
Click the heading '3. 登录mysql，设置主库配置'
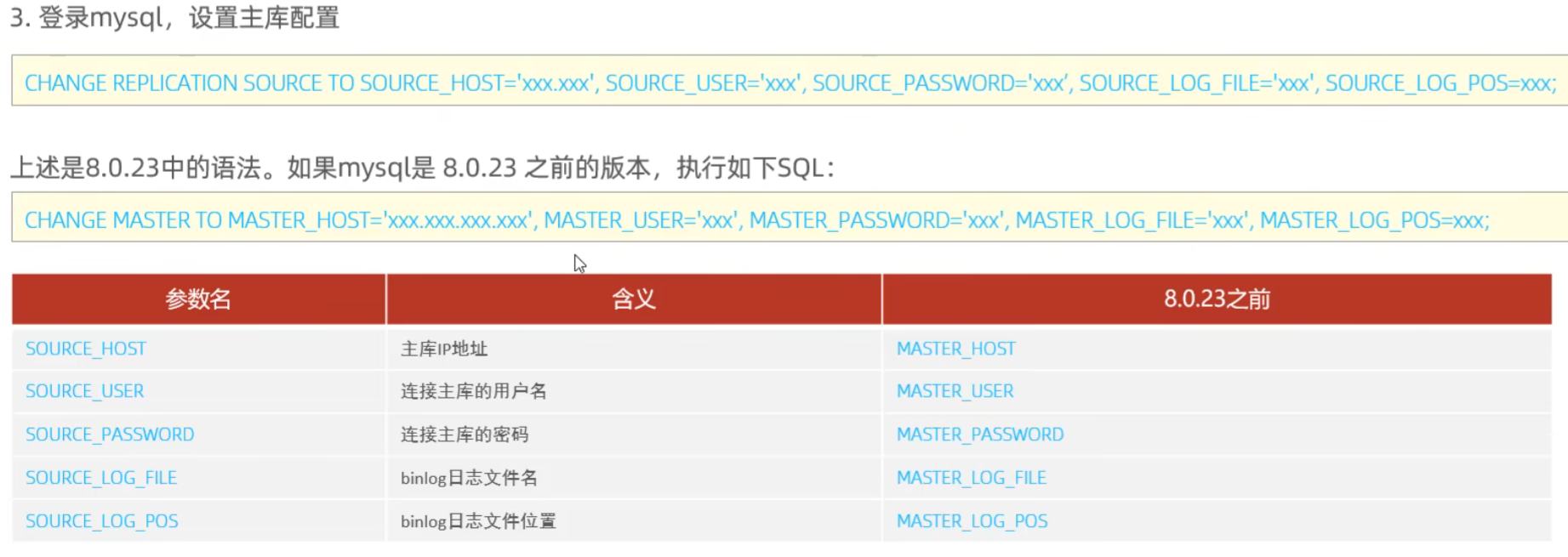click(174, 18)
